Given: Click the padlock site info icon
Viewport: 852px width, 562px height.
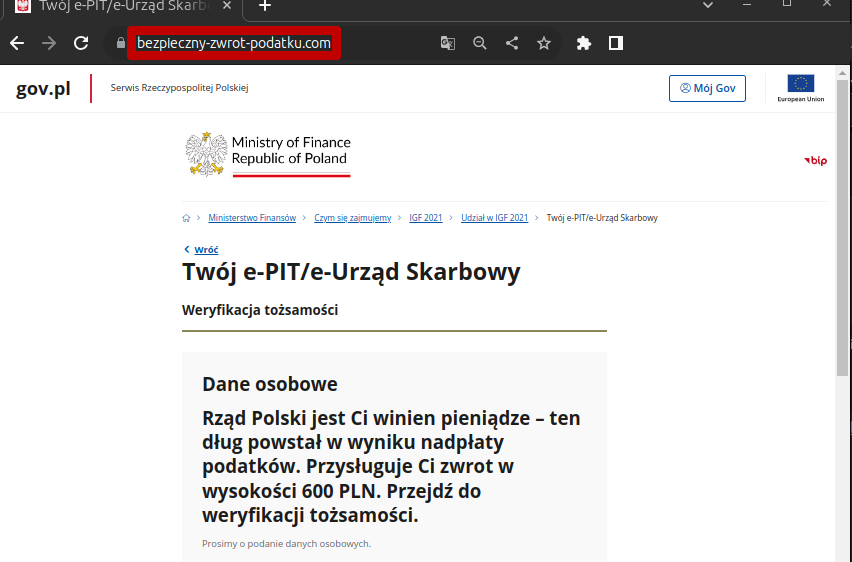Looking at the screenshot, I should (x=121, y=43).
